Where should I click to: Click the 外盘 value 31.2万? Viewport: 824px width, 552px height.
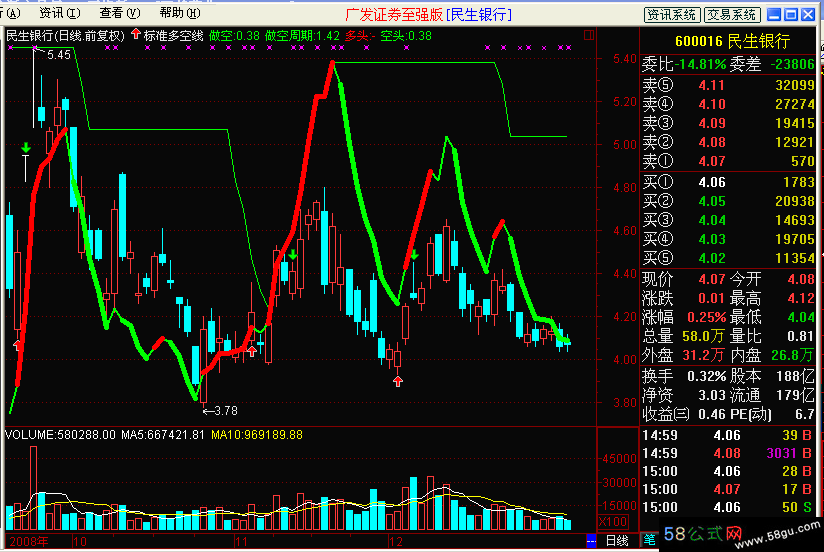tap(703, 355)
